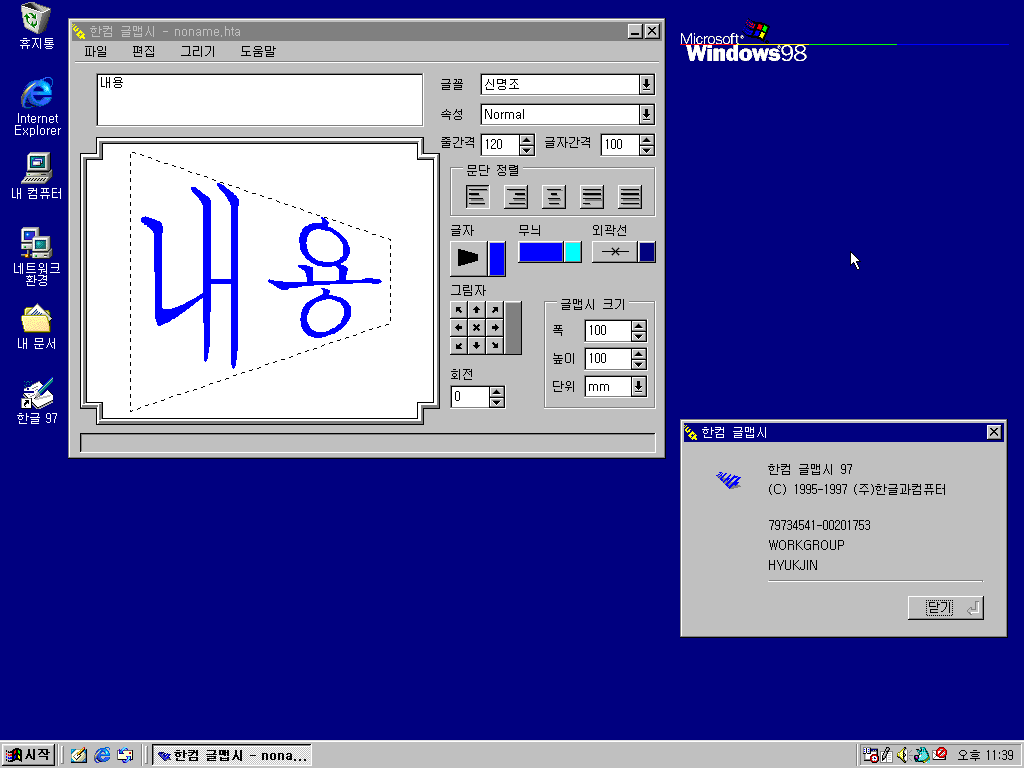Click the 닫기 button in about dialog

(946, 608)
